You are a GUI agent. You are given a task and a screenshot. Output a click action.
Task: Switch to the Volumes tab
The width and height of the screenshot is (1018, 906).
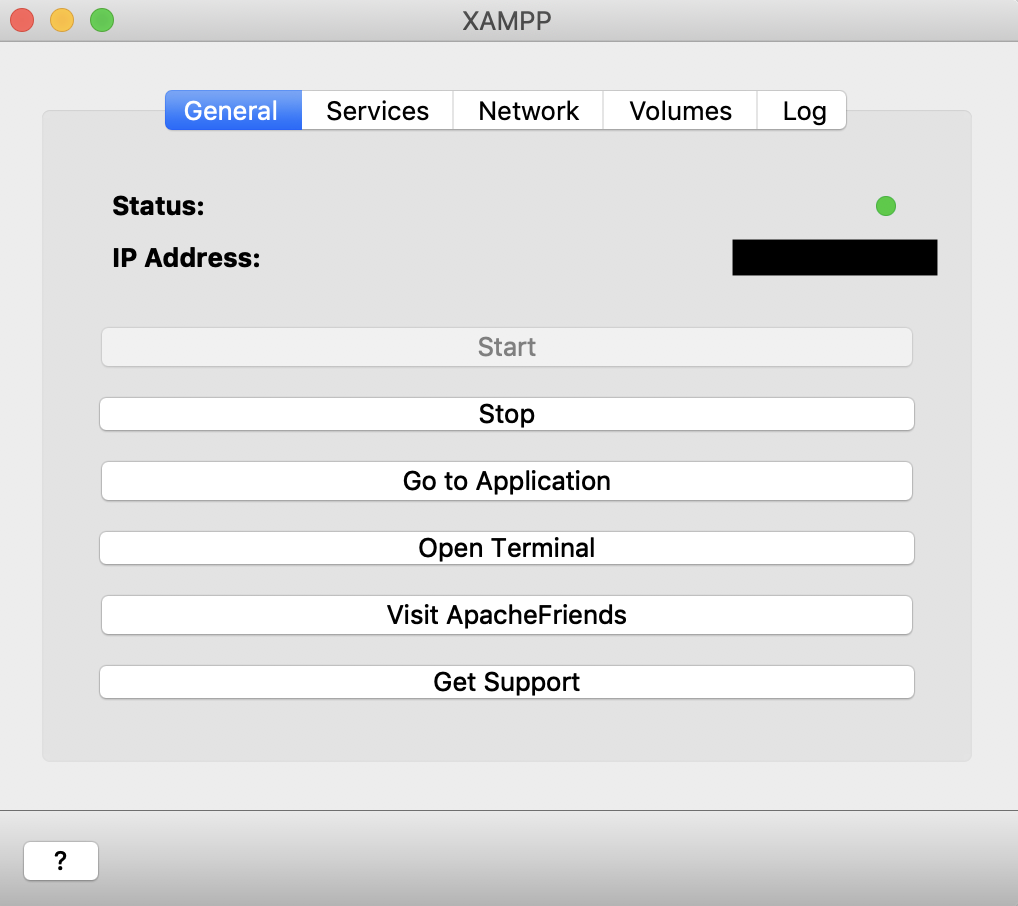pos(680,110)
